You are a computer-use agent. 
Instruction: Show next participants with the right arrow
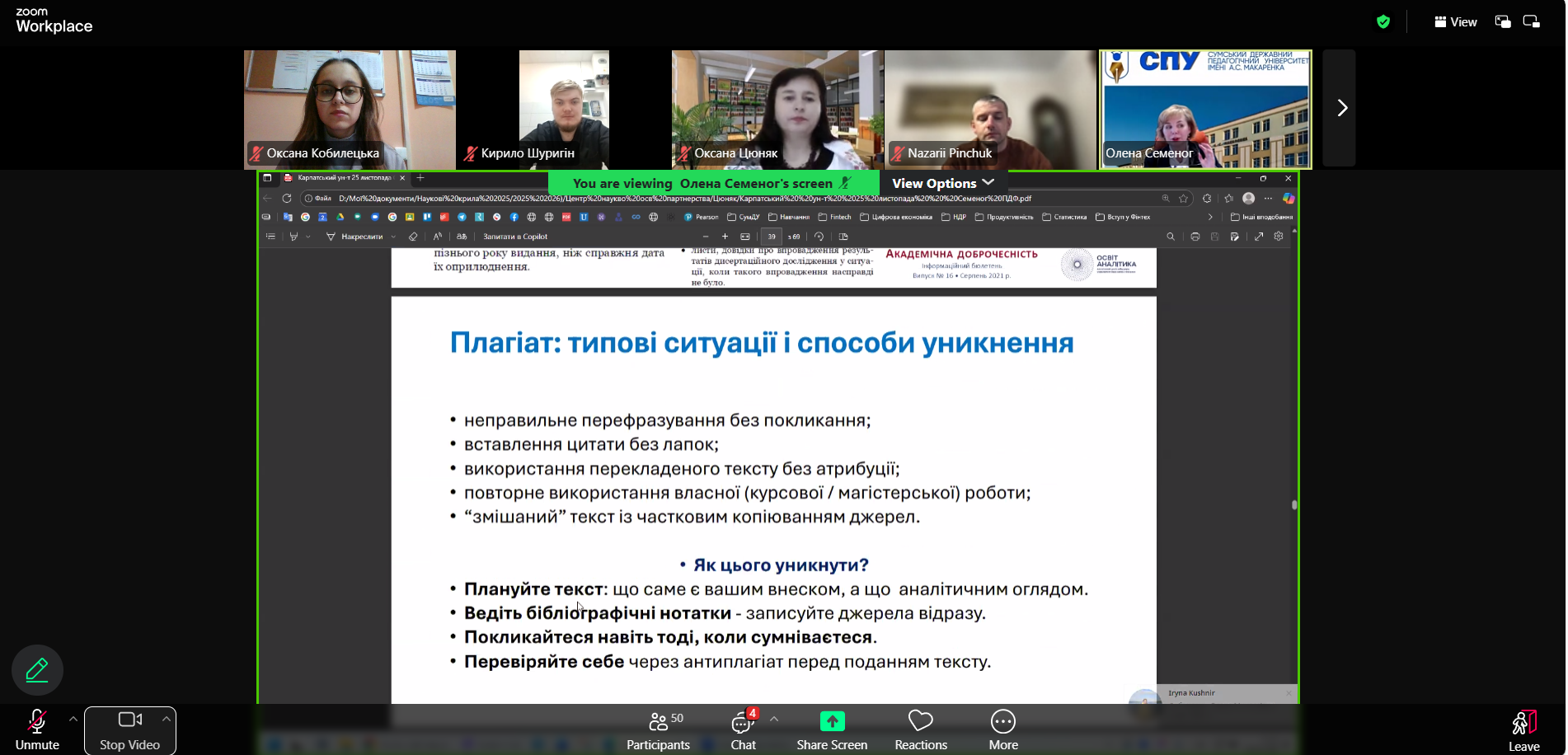[x=1341, y=108]
